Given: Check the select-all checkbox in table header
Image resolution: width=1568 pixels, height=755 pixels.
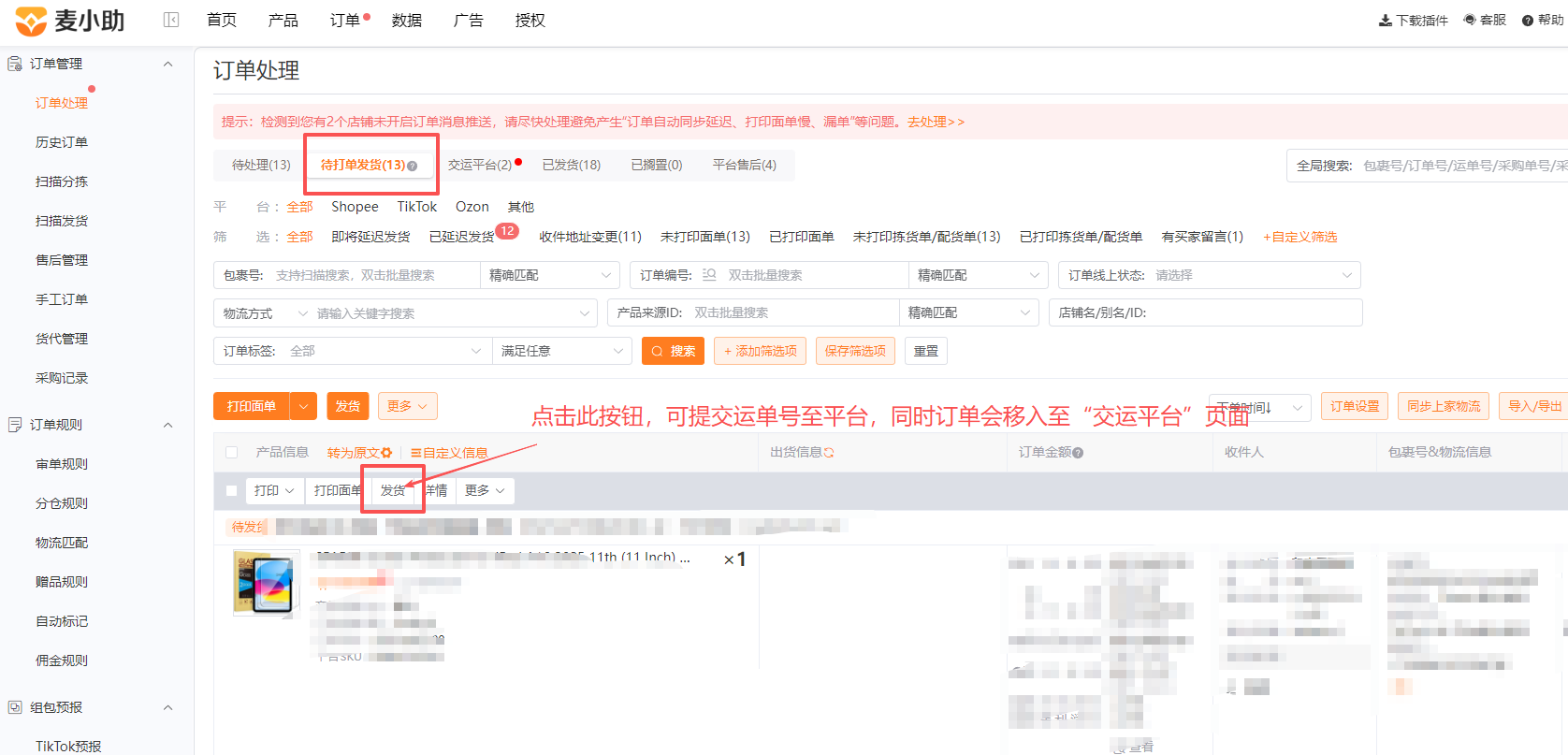Looking at the screenshot, I should pyautogui.click(x=232, y=453).
